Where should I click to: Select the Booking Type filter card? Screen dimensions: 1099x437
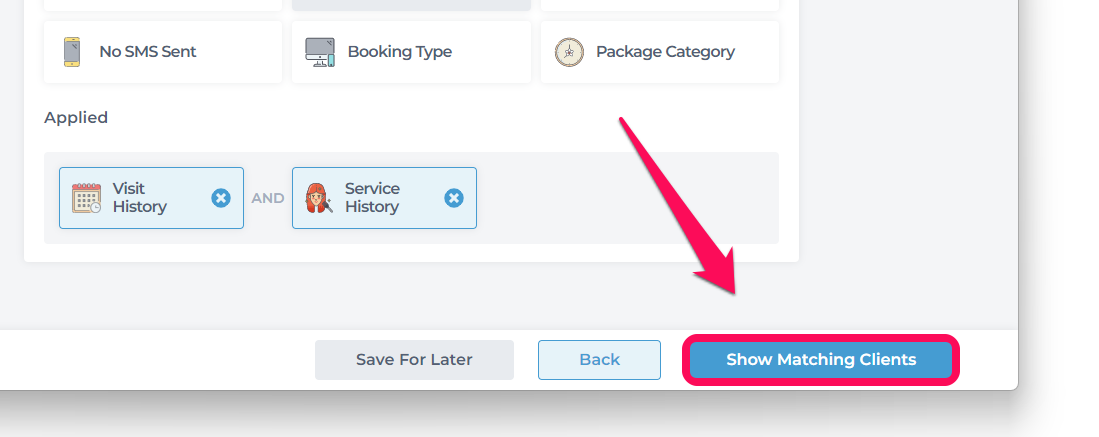pos(411,52)
